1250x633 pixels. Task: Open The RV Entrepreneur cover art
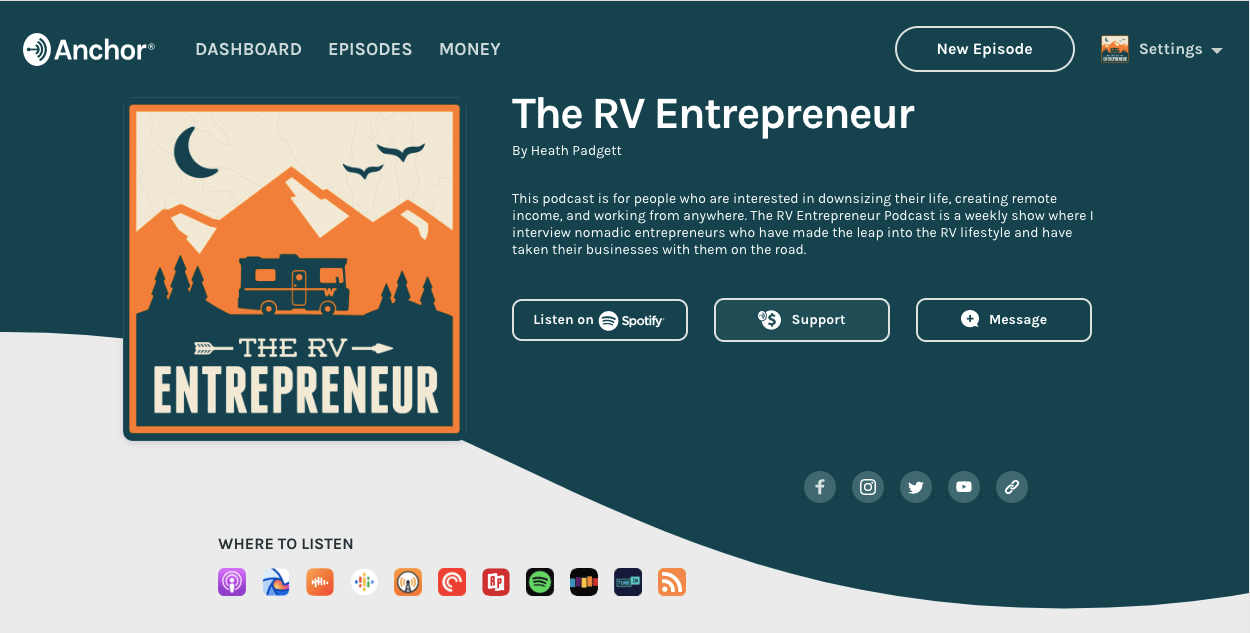295,269
